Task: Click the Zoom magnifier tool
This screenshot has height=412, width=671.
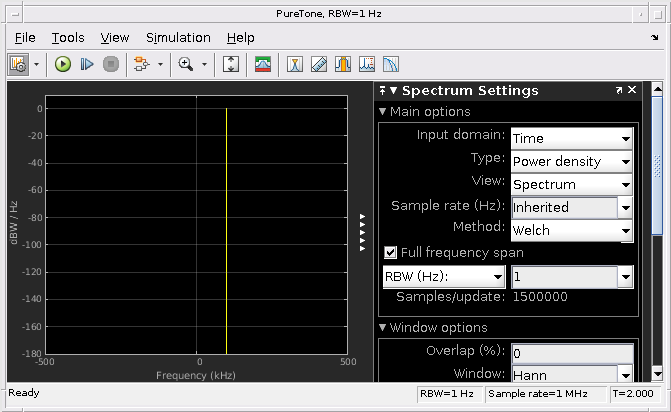Action: [x=185, y=64]
